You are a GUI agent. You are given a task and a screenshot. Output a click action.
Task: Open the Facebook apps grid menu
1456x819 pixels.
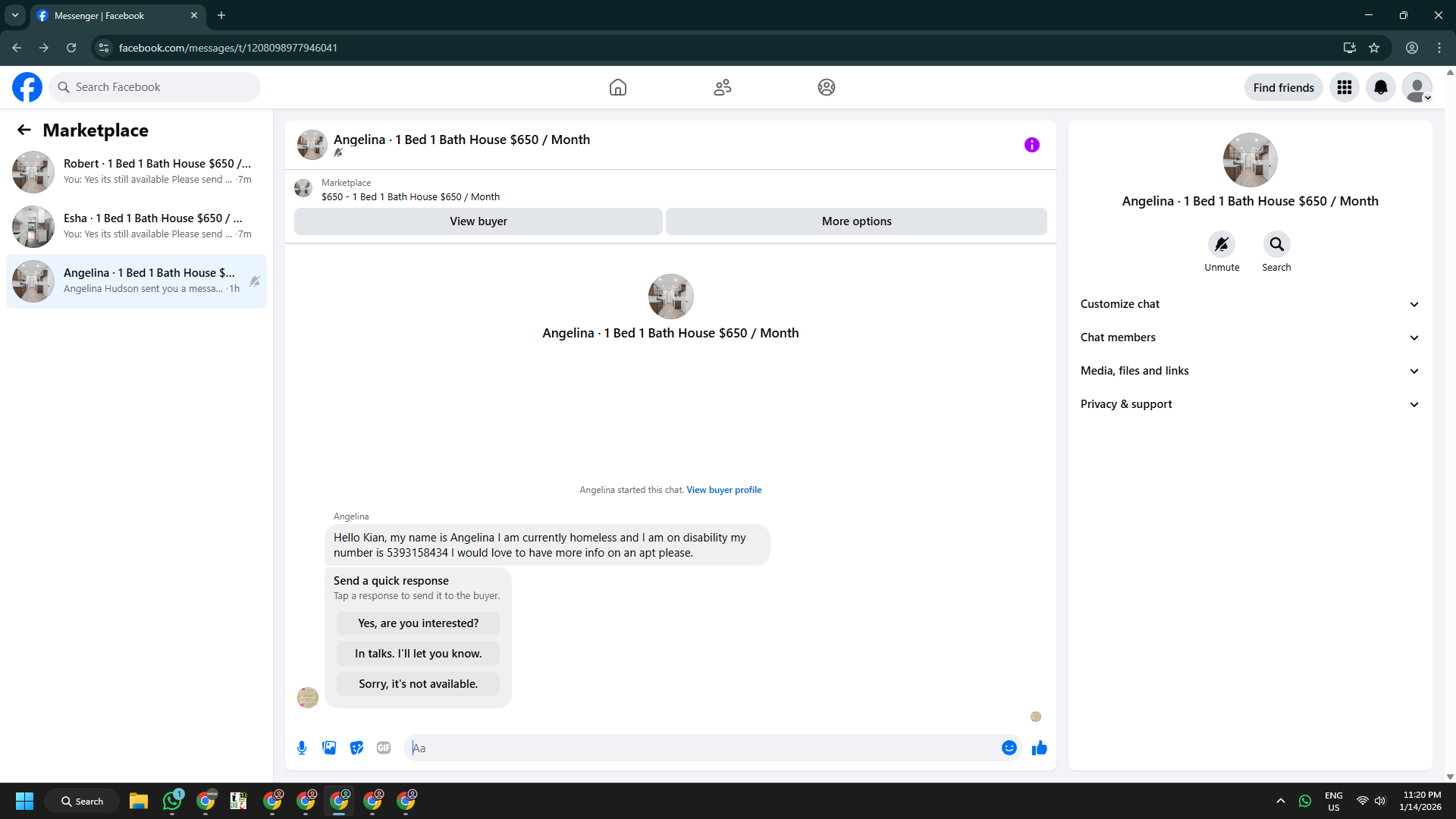click(1344, 87)
